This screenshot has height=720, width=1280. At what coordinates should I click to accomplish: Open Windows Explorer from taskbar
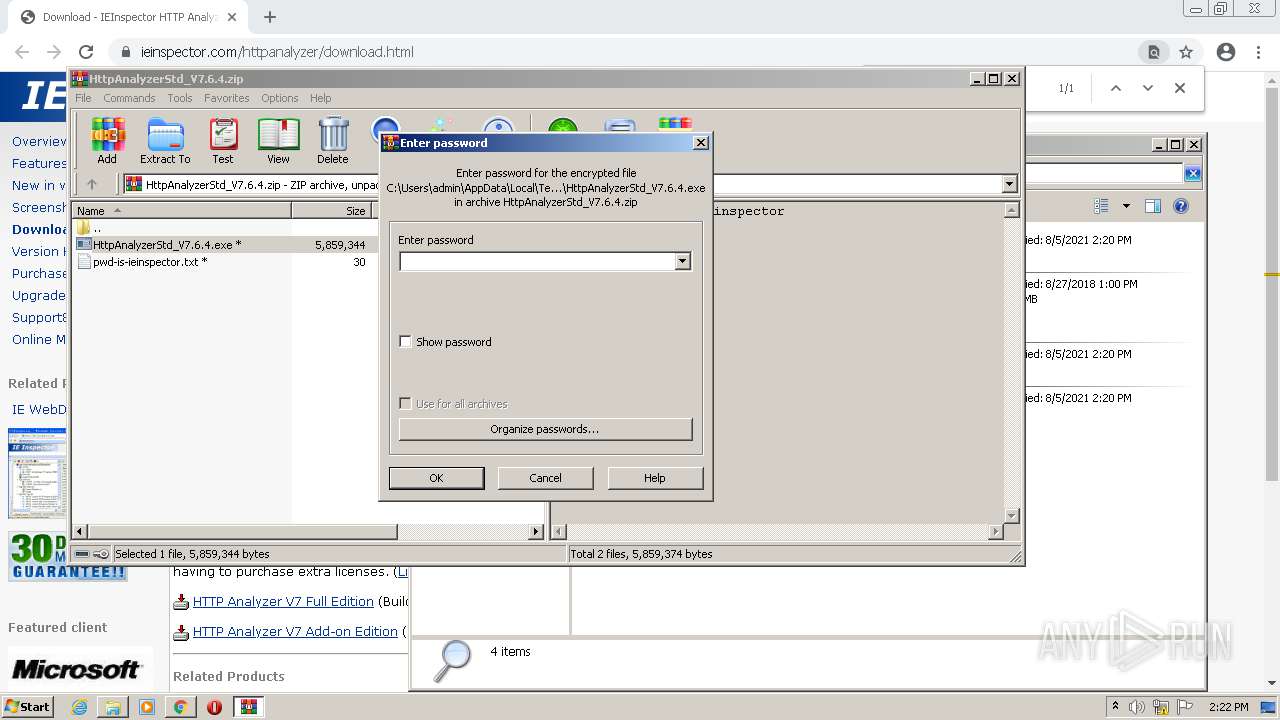tap(113, 707)
